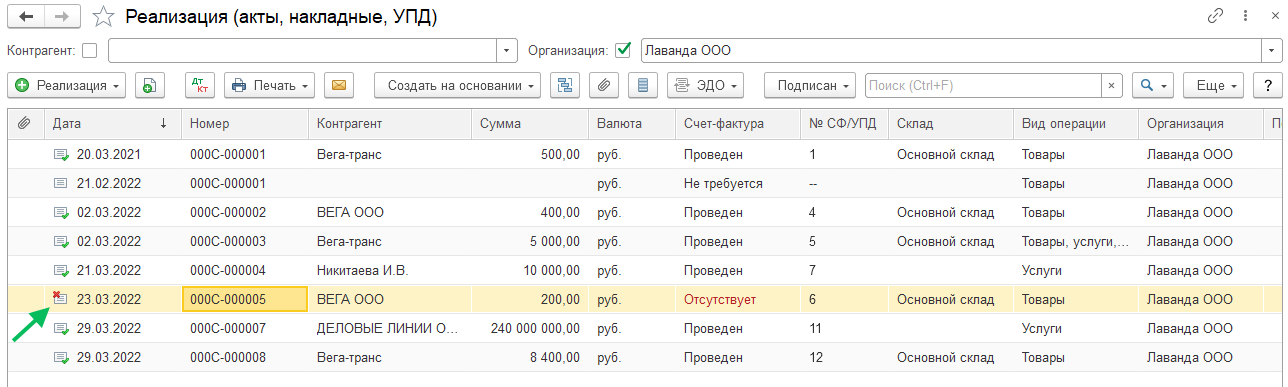Open attached files paperclip toolbar button
Screen dimensions: 1288x387
[x=603, y=86]
